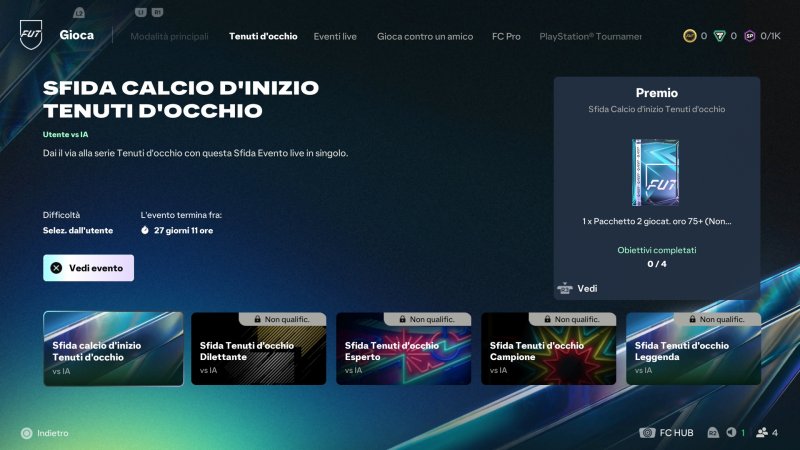Viewport: 800px width, 450px height.
Task: Click the speaker volume icon
Action: pyautogui.click(x=731, y=432)
